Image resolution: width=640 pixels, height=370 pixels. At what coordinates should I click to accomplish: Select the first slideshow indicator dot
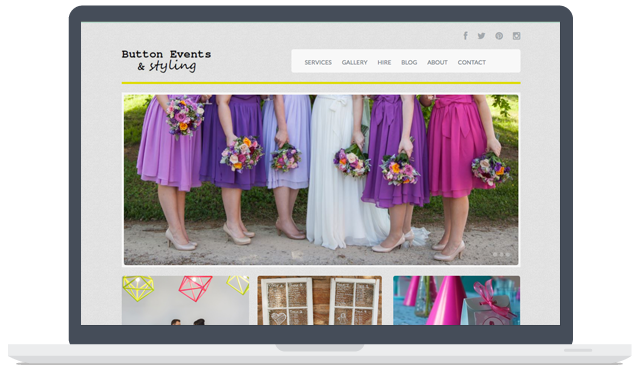495,255
